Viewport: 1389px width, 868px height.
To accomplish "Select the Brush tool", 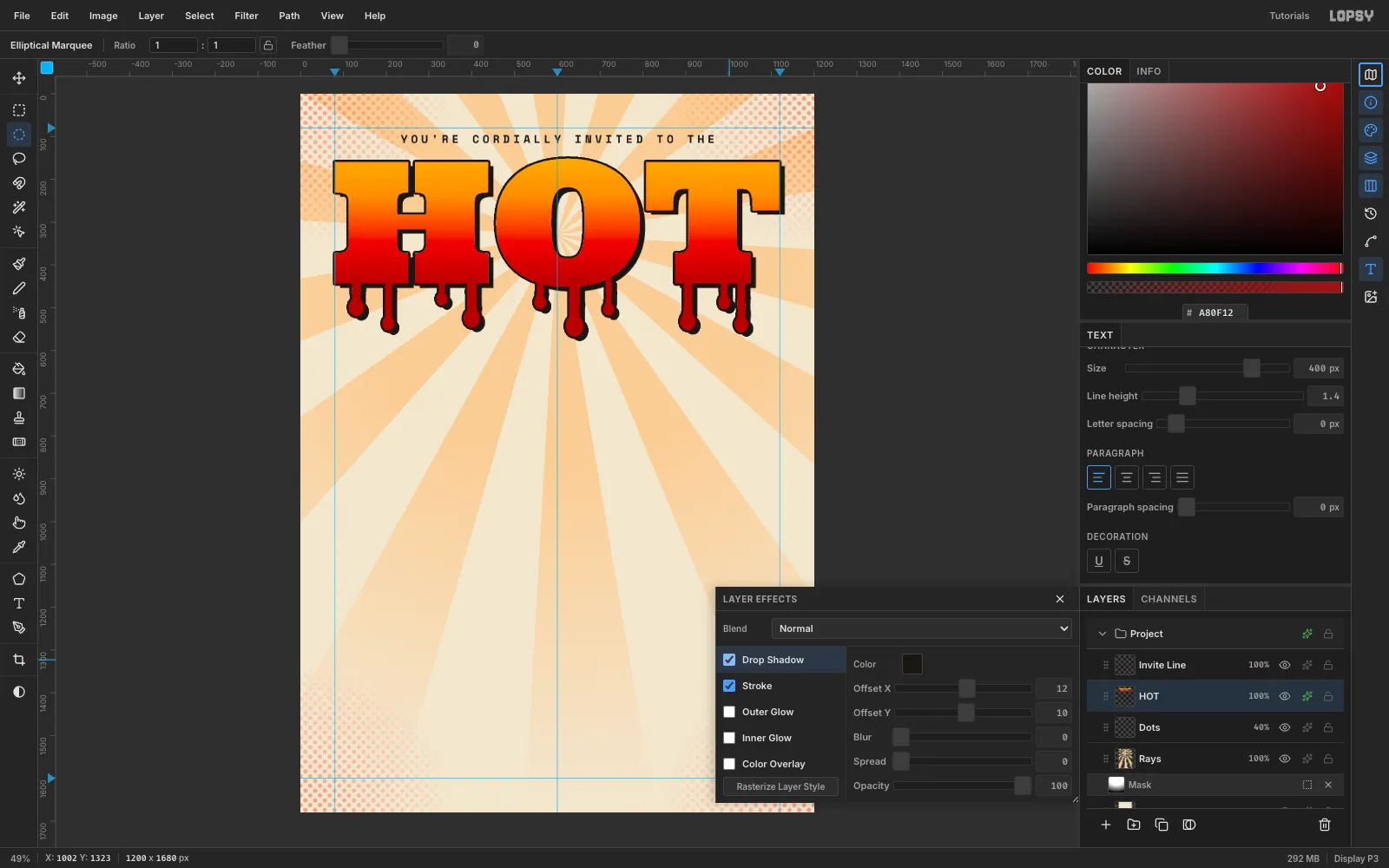I will coord(19,264).
